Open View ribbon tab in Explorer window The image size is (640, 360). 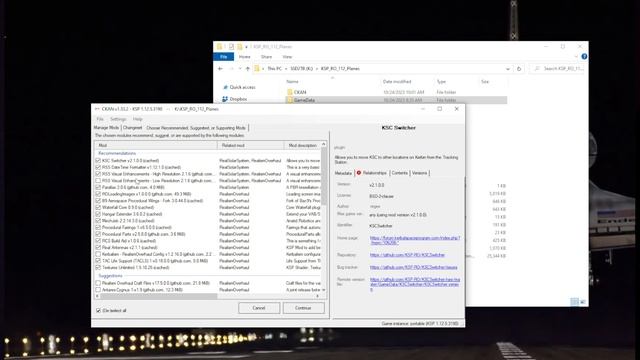tap(287, 57)
